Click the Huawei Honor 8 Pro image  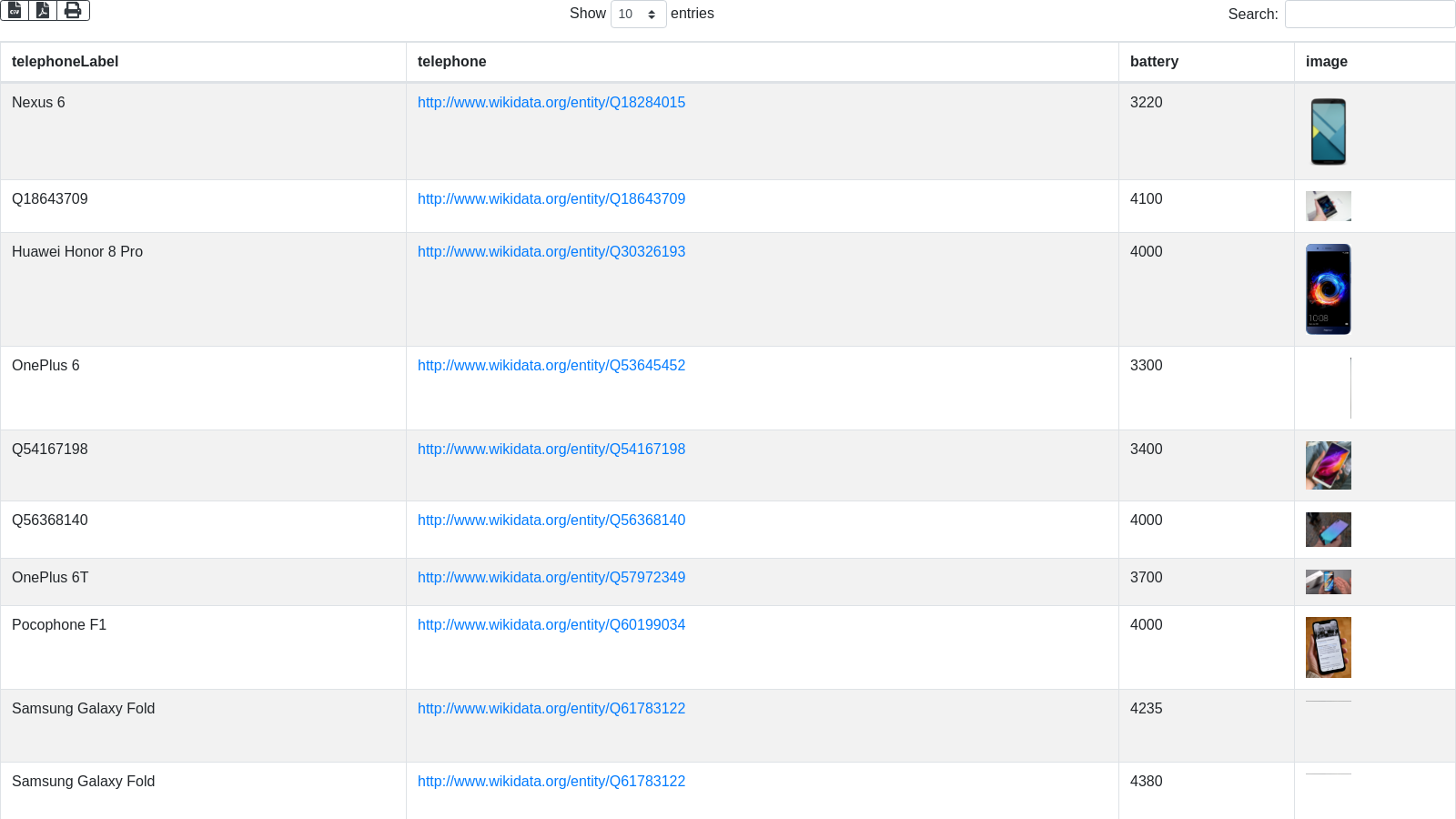pos(1328,289)
